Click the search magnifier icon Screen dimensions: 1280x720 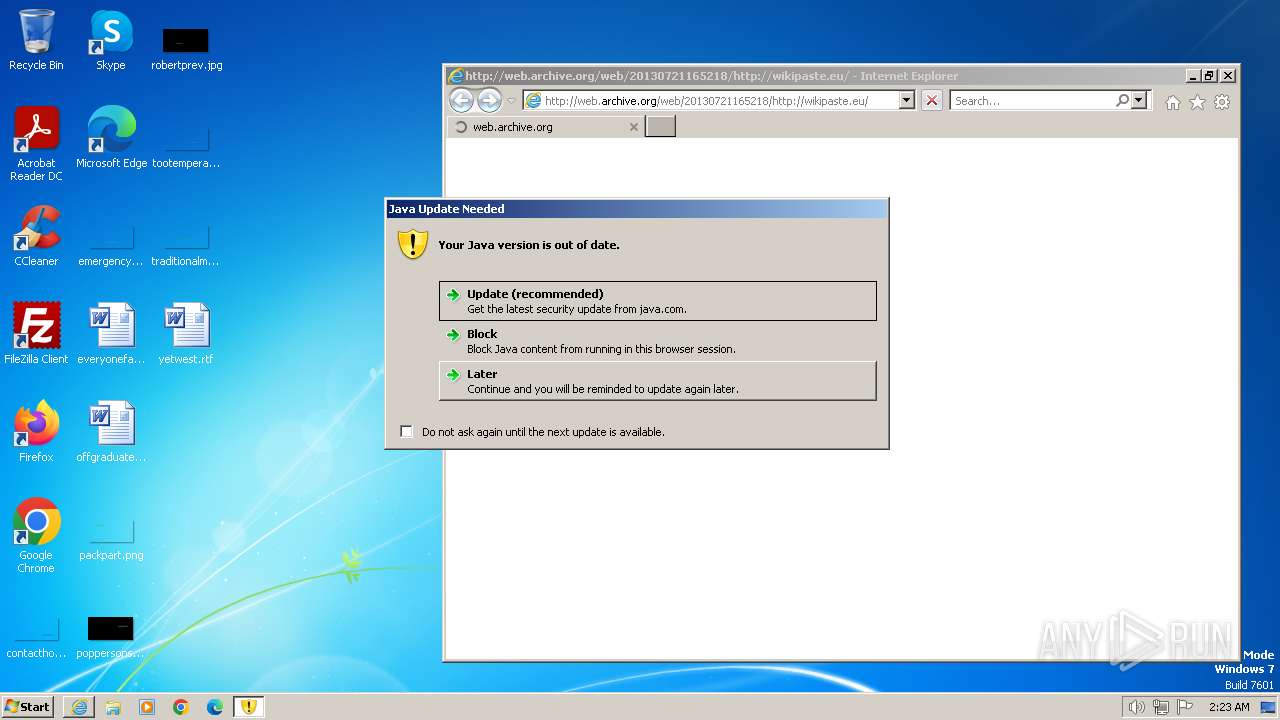[1122, 100]
